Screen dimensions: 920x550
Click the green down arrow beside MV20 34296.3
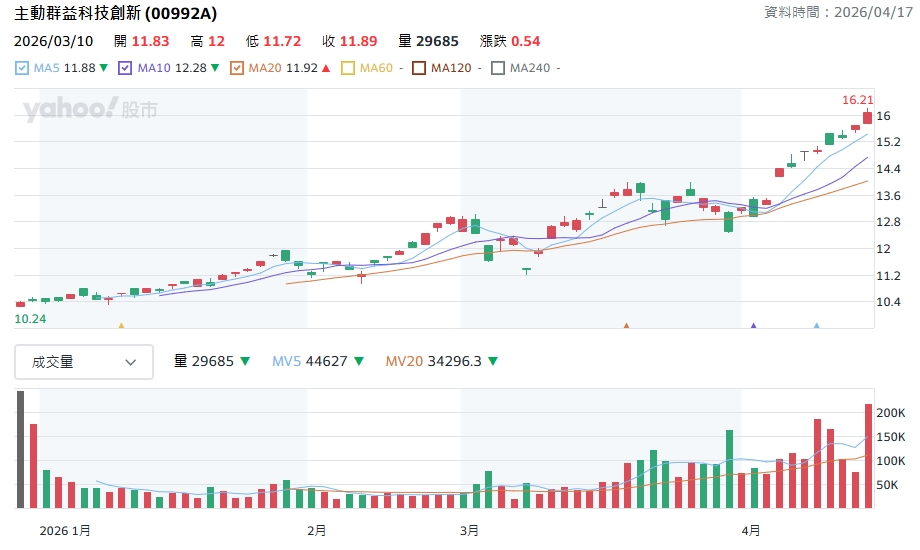coord(493,361)
